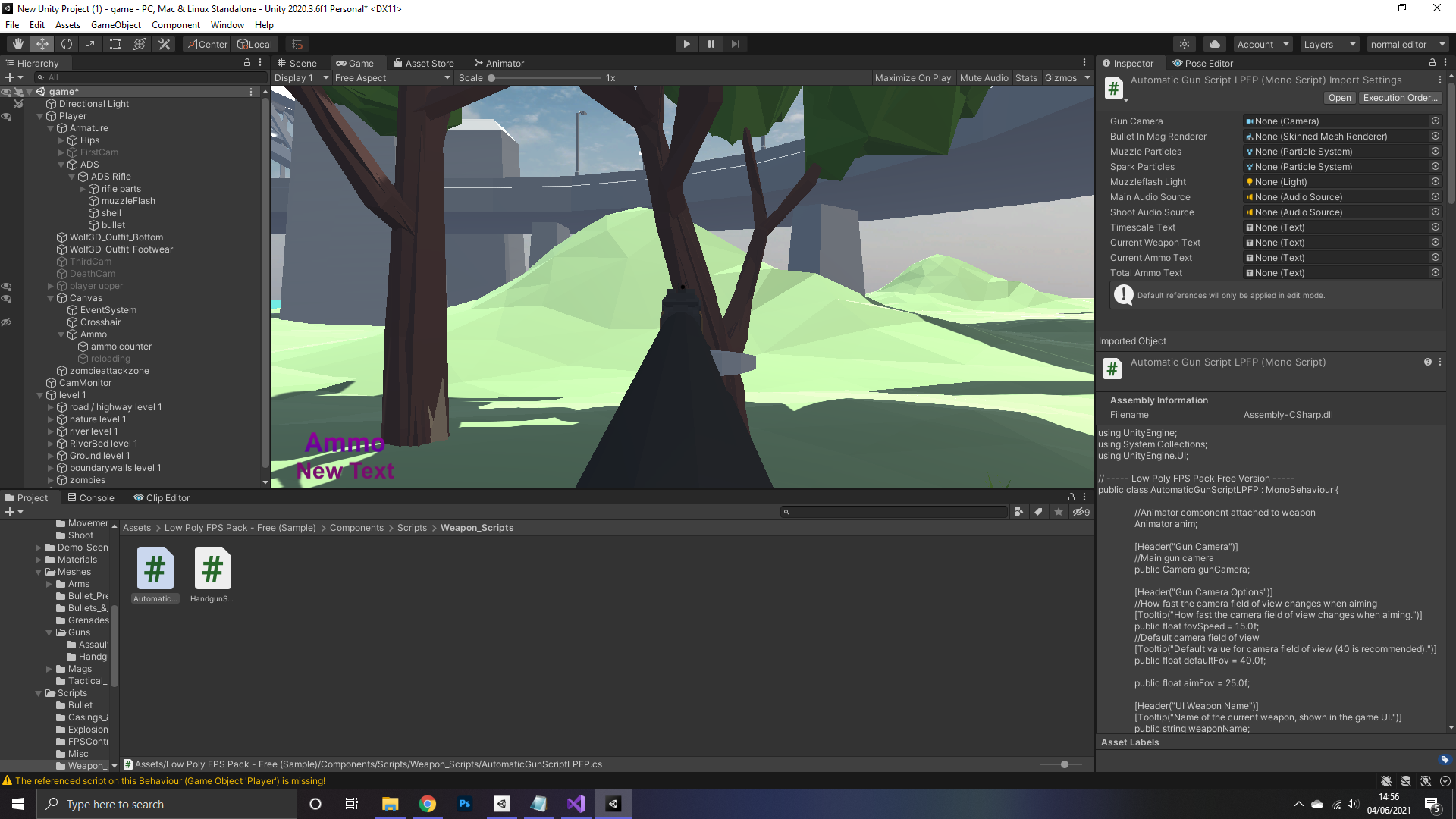This screenshot has height=819, width=1456.
Task: Expand zombies object in Hierarchy
Action: click(51, 480)
